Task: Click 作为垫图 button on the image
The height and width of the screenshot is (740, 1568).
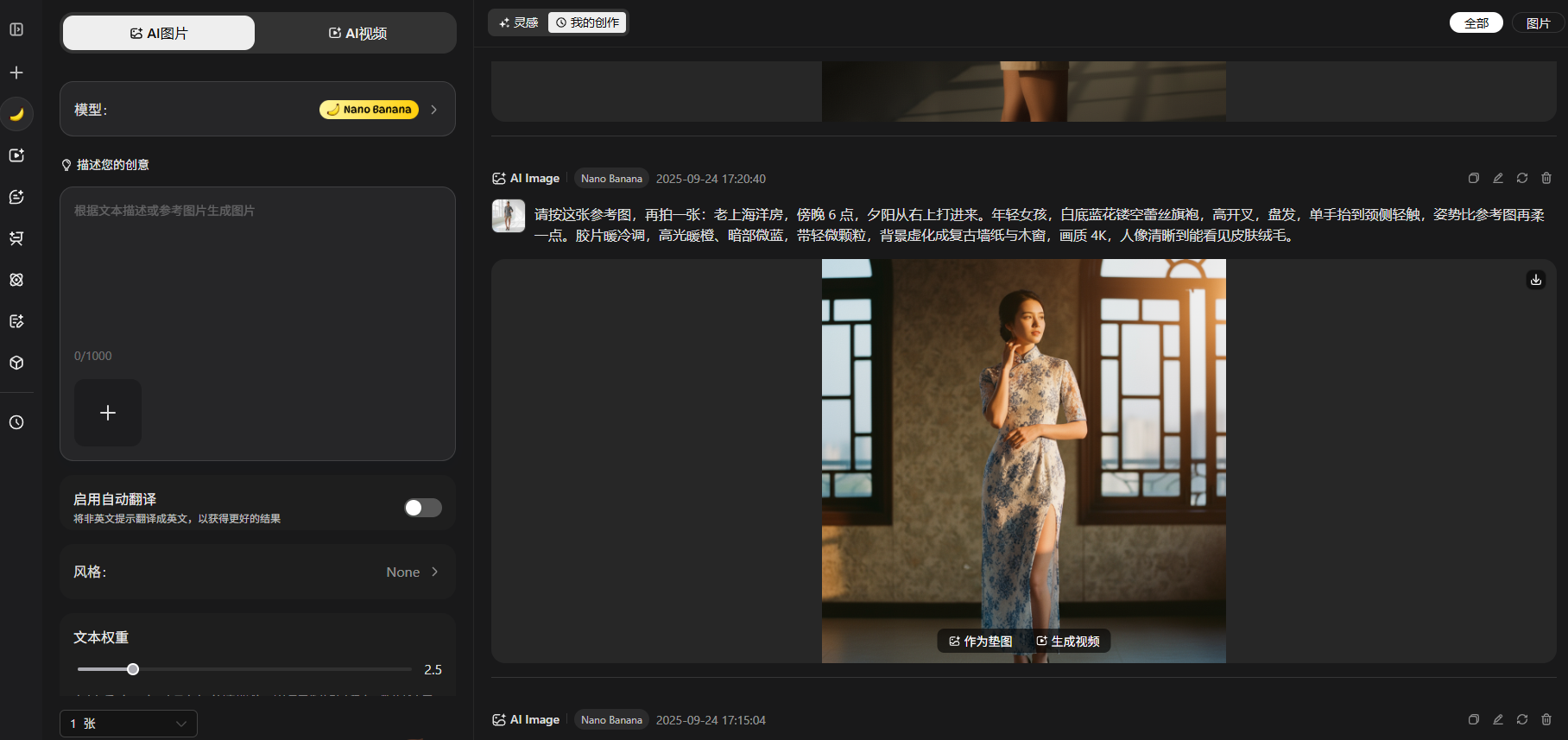Action: click(x=981, y=641)
